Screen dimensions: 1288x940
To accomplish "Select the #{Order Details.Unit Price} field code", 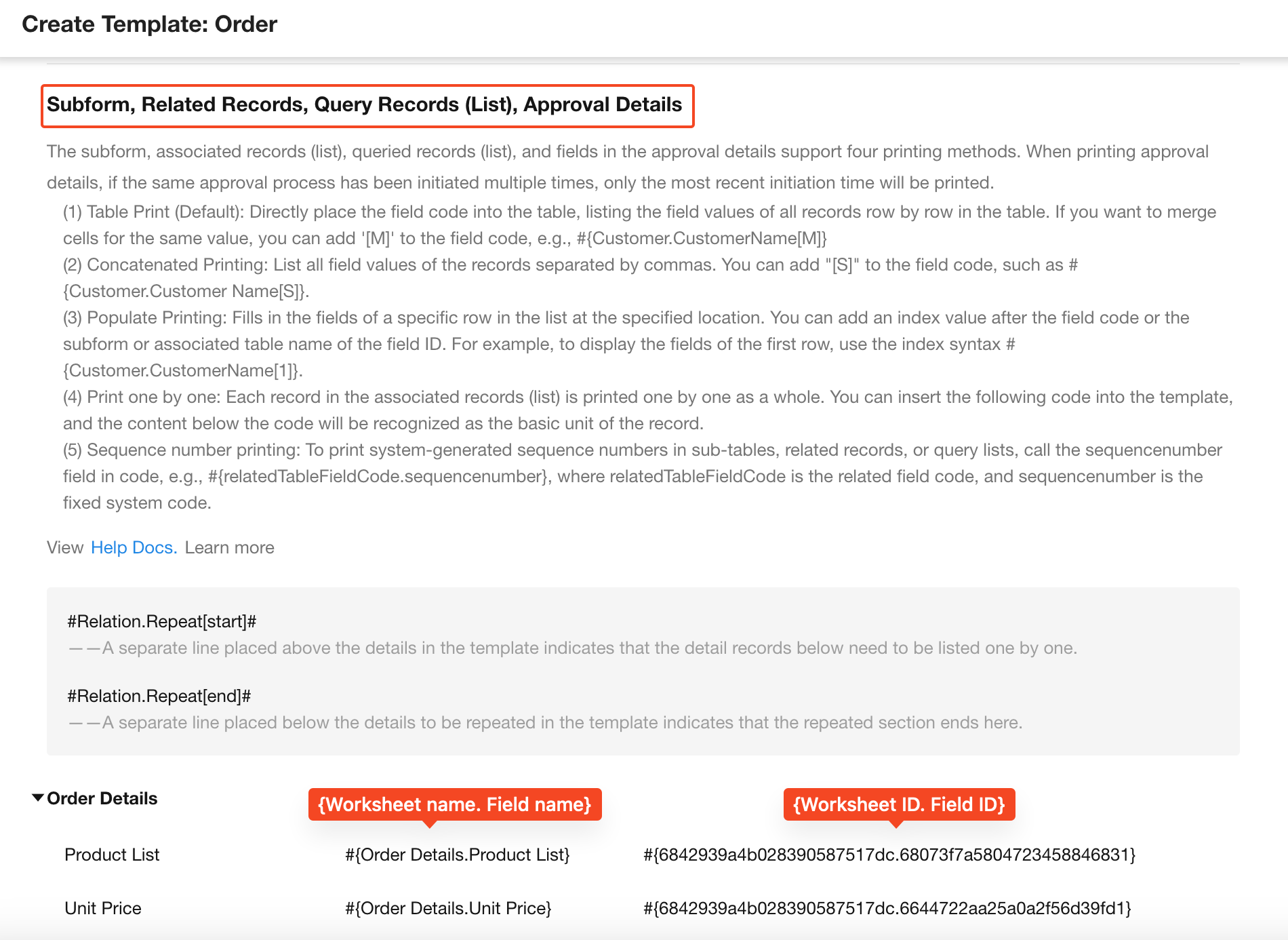I will coord(448,908).
